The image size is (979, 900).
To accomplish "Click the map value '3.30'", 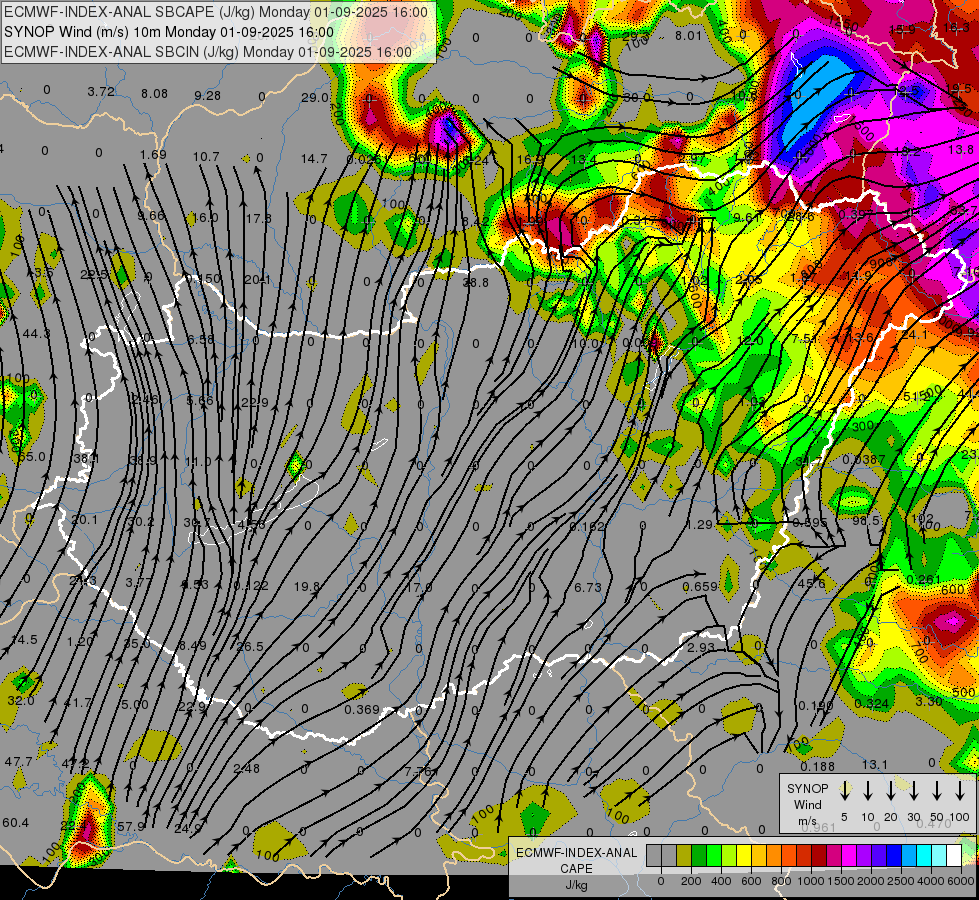I will pyautogui.click(x=928, y=701).
